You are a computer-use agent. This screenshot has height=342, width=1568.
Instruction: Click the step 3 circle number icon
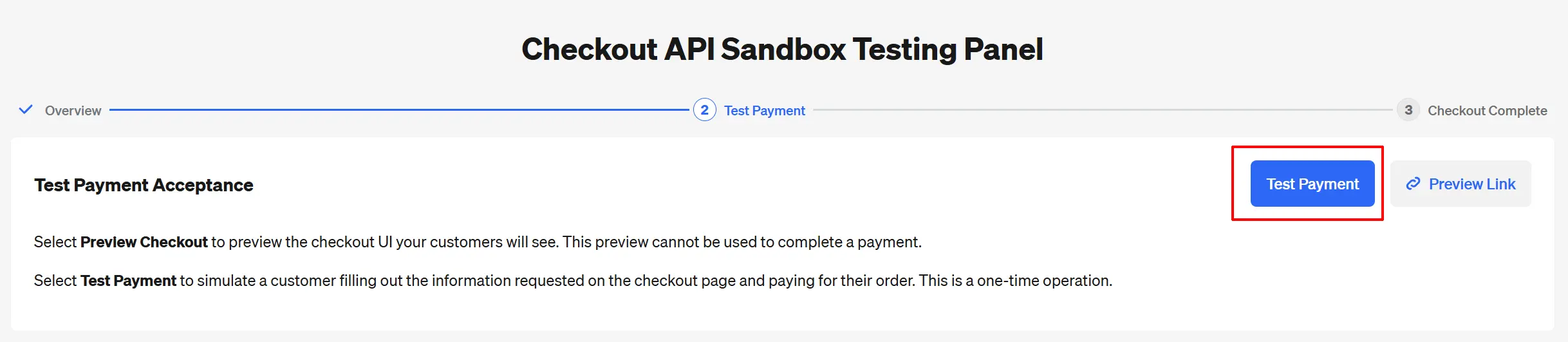1408,110
